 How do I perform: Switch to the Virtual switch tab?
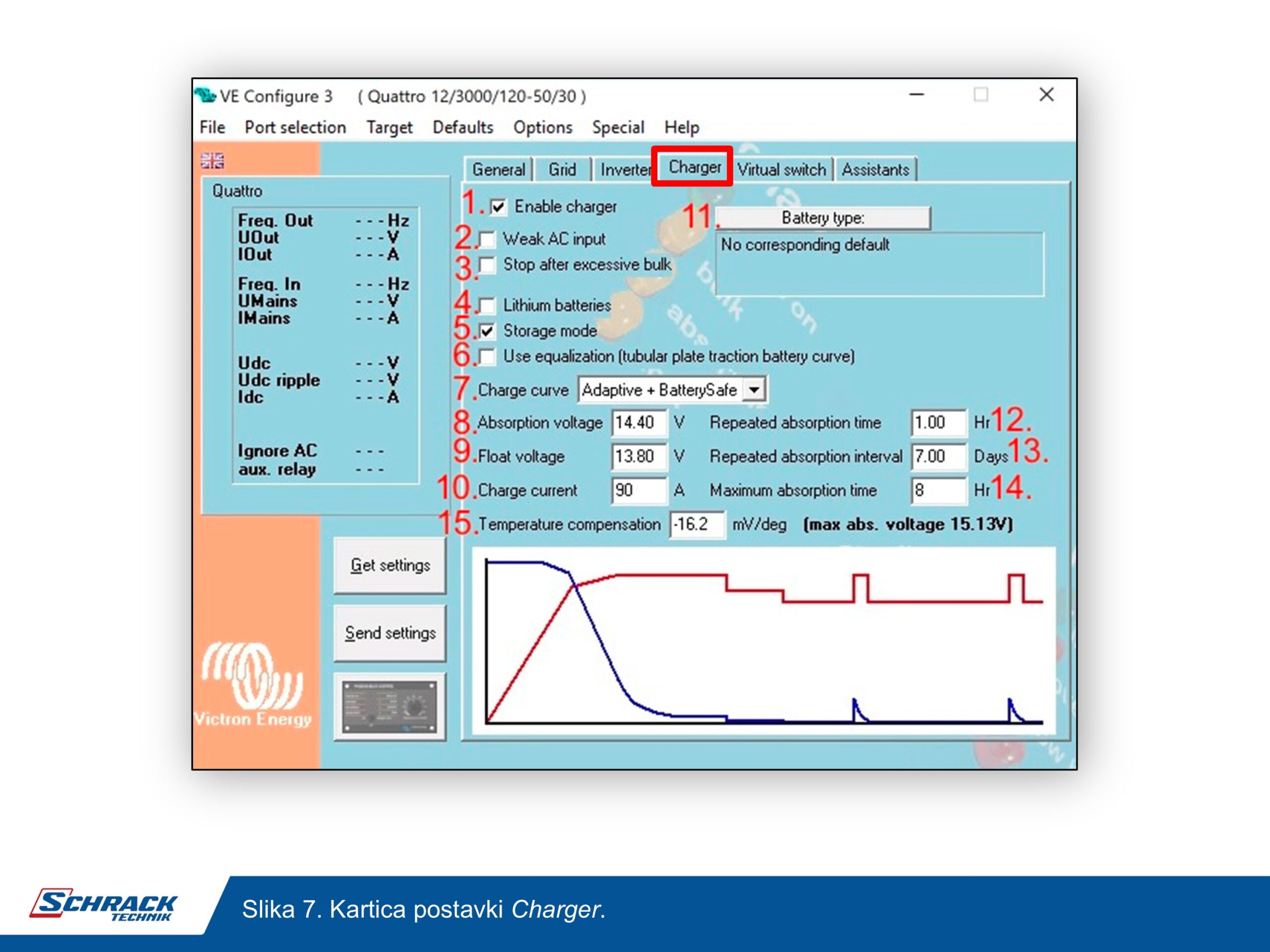(781, 170)
